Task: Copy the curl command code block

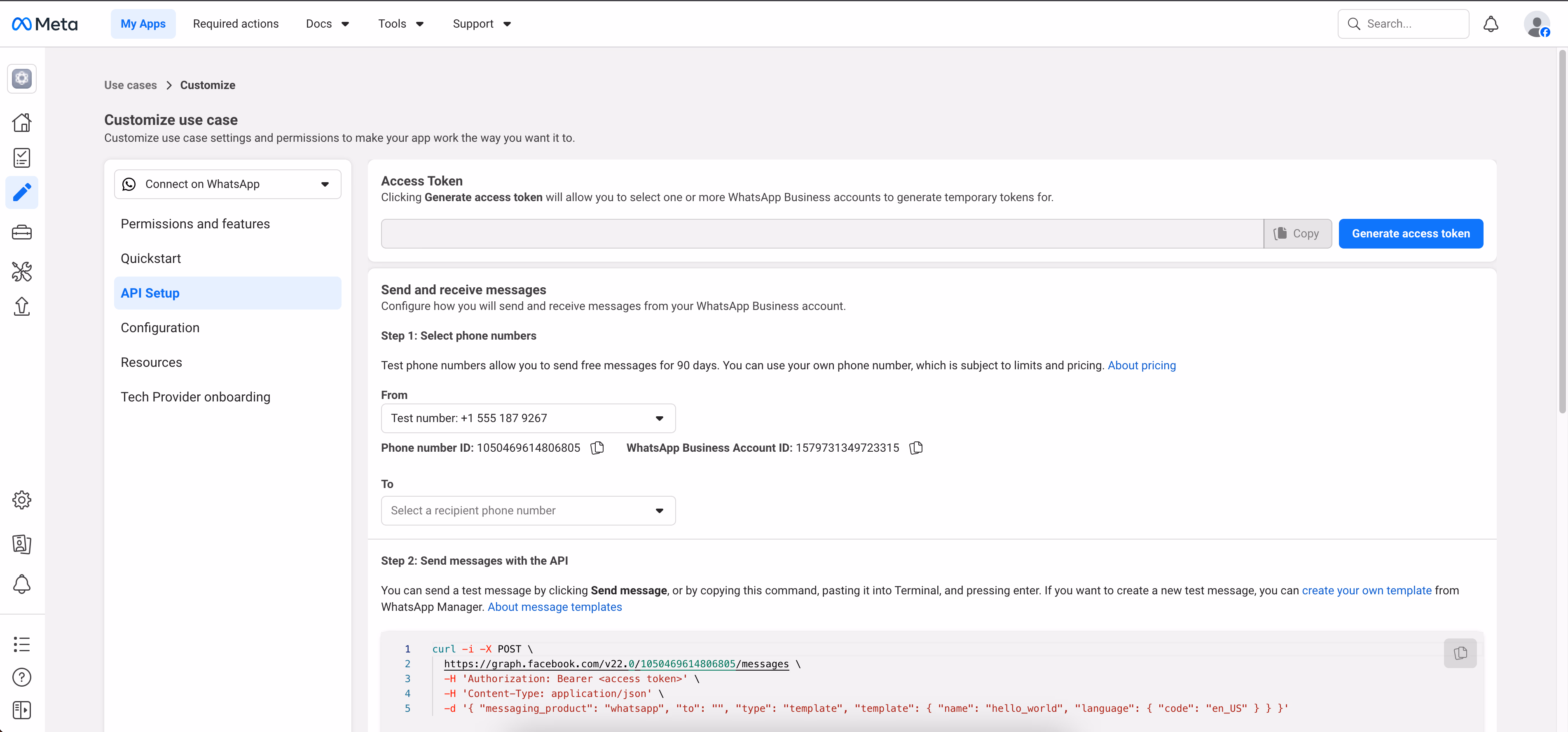Action: [x=1460, y=653]
